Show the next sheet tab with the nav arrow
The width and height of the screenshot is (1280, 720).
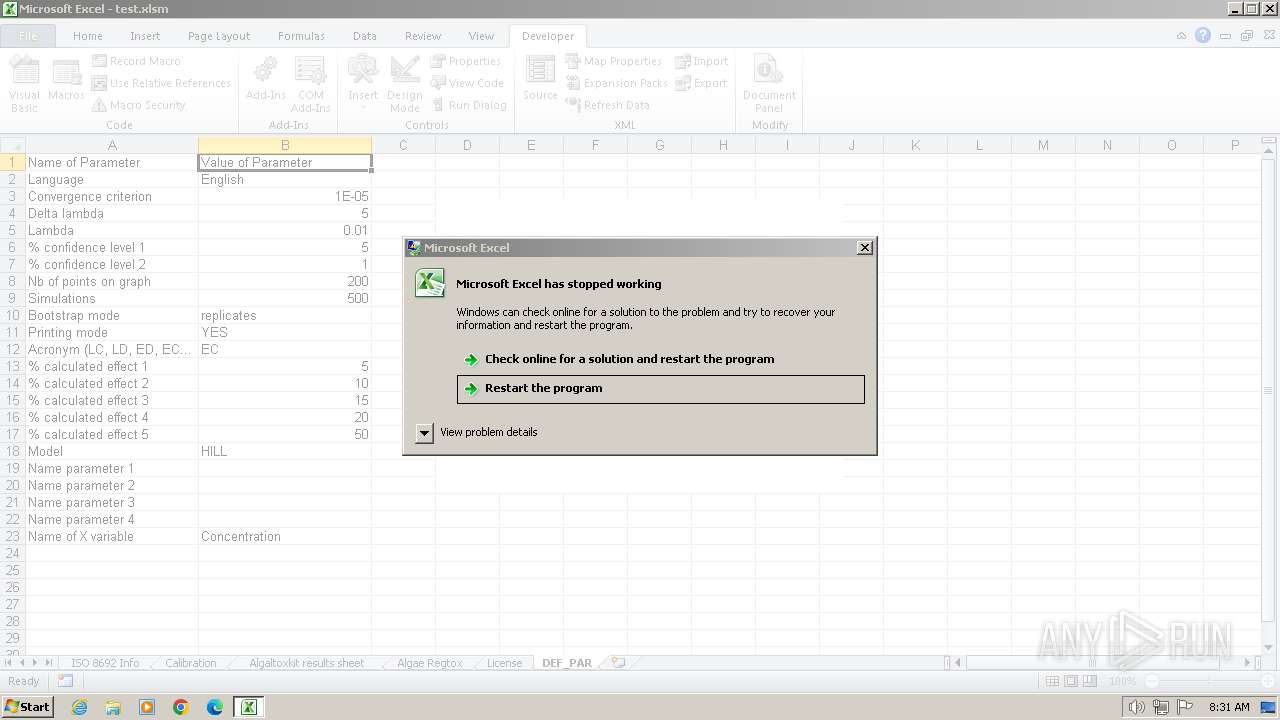tap(35, 662)
